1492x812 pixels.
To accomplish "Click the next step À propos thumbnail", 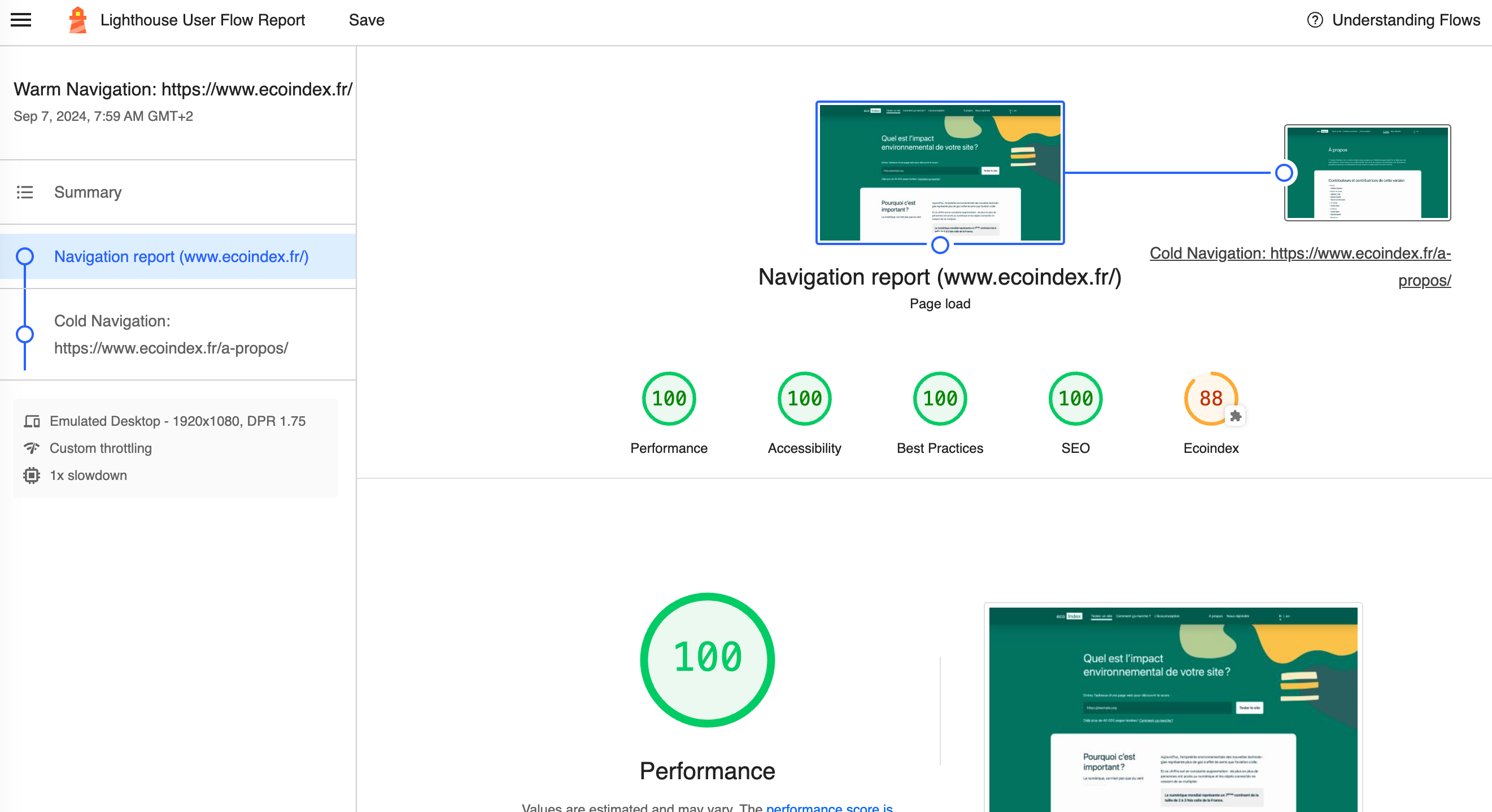I will point(1367,173).
